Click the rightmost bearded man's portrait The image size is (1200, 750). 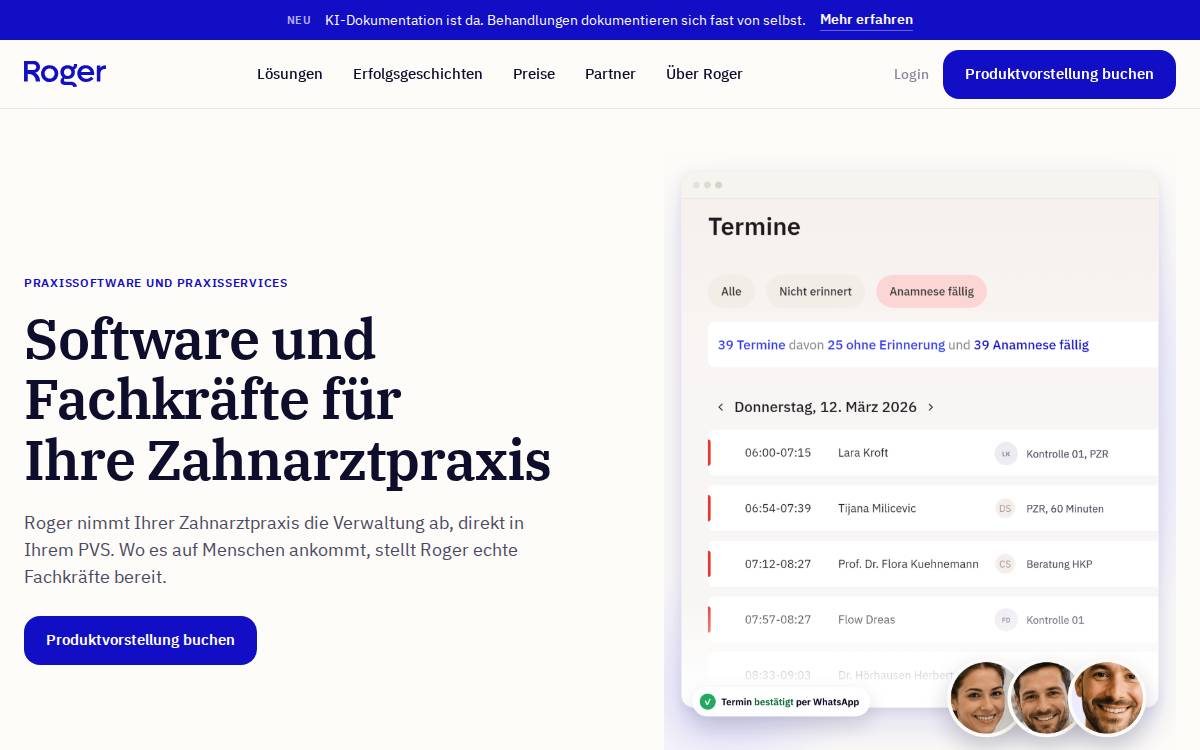[x=1107, y=698]
